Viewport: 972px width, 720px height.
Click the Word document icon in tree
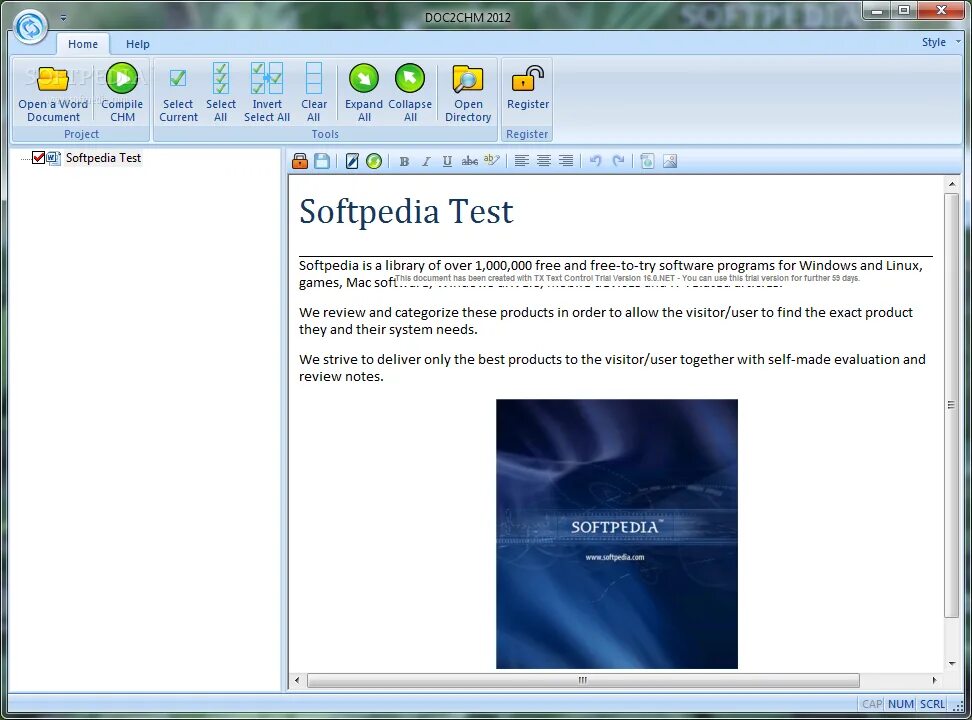pyautogui.click(x=54, y=158)
